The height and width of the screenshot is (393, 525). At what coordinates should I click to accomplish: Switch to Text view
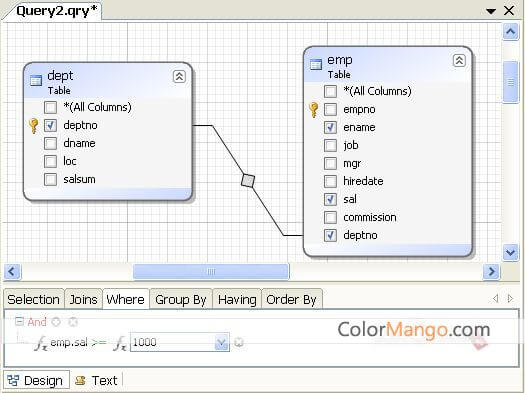[x=96, y=381]
